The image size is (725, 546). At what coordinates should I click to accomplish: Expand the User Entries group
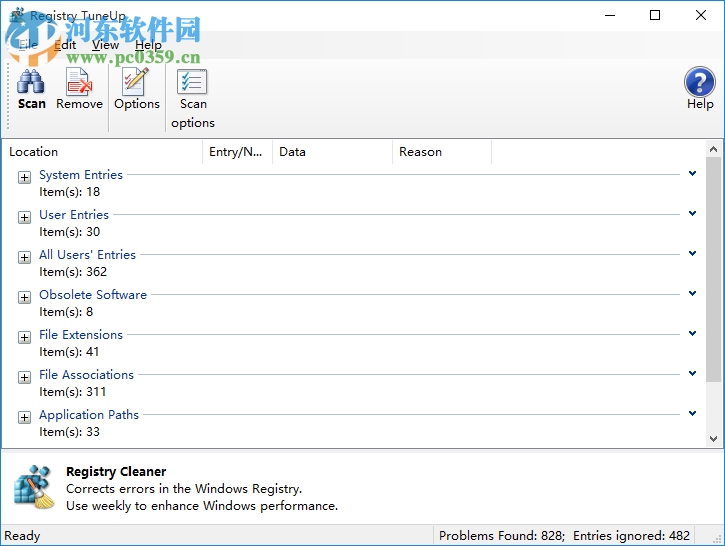pos(25,217)
